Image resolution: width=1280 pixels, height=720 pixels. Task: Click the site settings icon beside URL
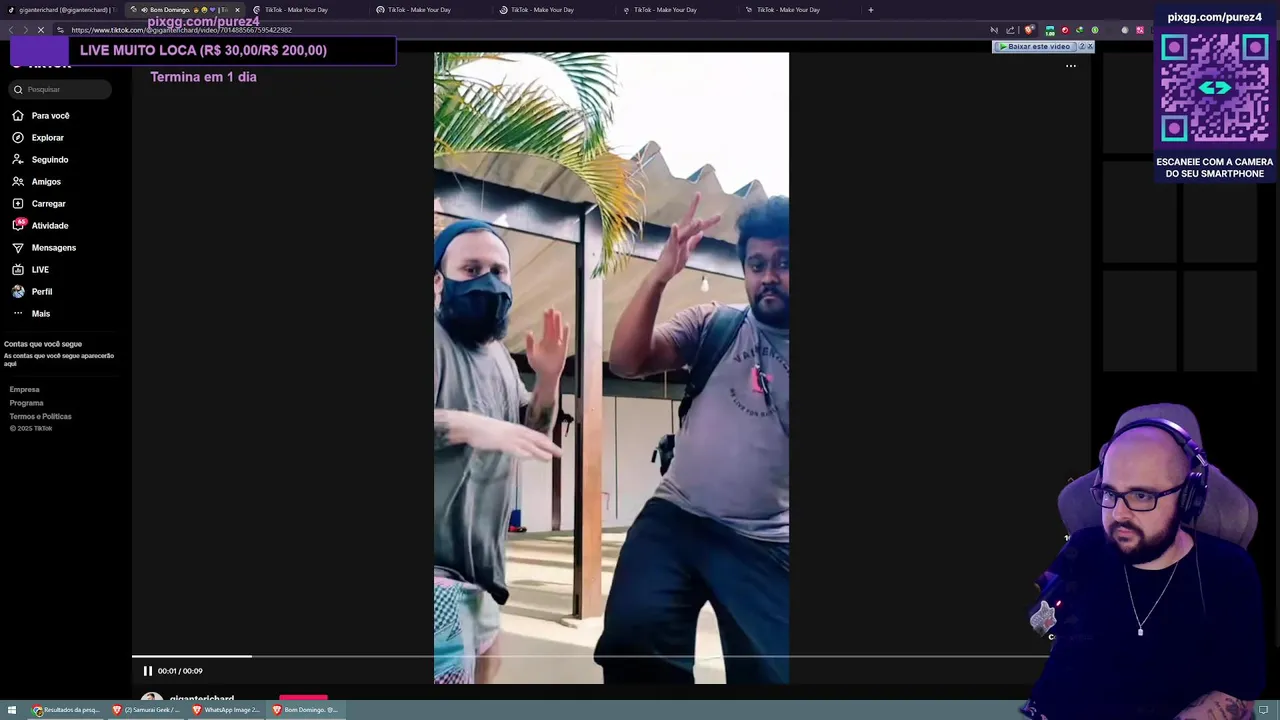[x=60, y=30]
